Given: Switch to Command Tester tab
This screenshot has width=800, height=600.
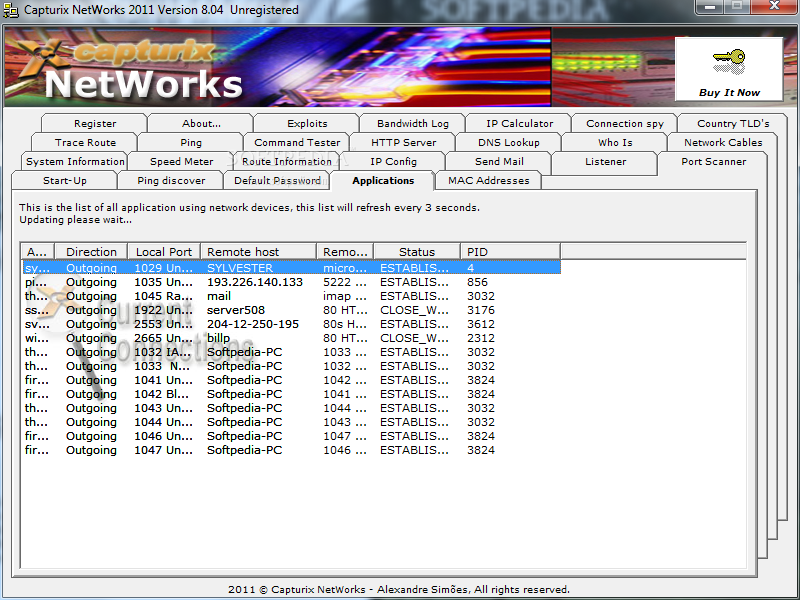Looking at the screenshot, I should coord(297,142).
